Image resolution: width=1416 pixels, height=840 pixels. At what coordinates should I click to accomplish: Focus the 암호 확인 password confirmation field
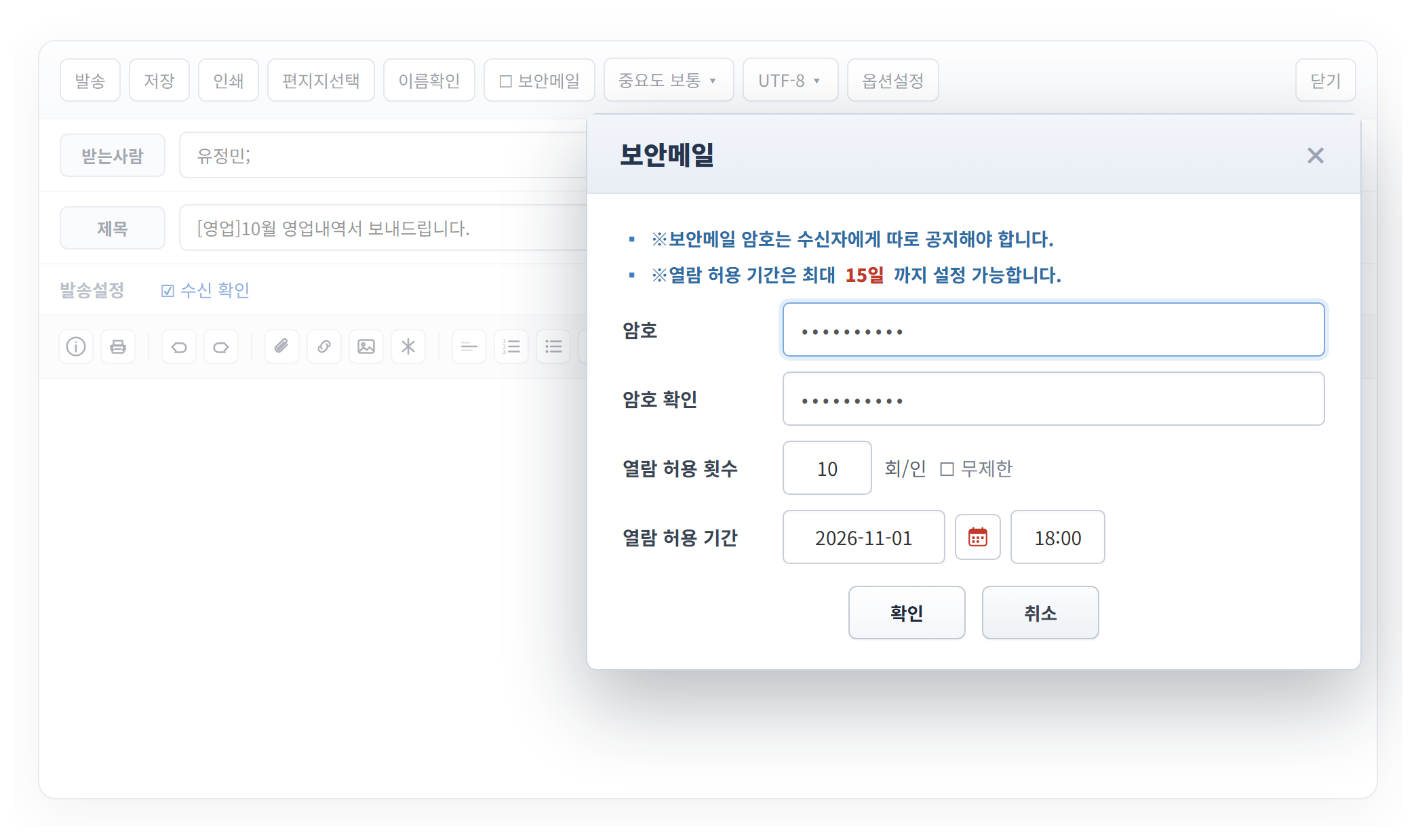pyautogui.click(x=1053, y=399)
